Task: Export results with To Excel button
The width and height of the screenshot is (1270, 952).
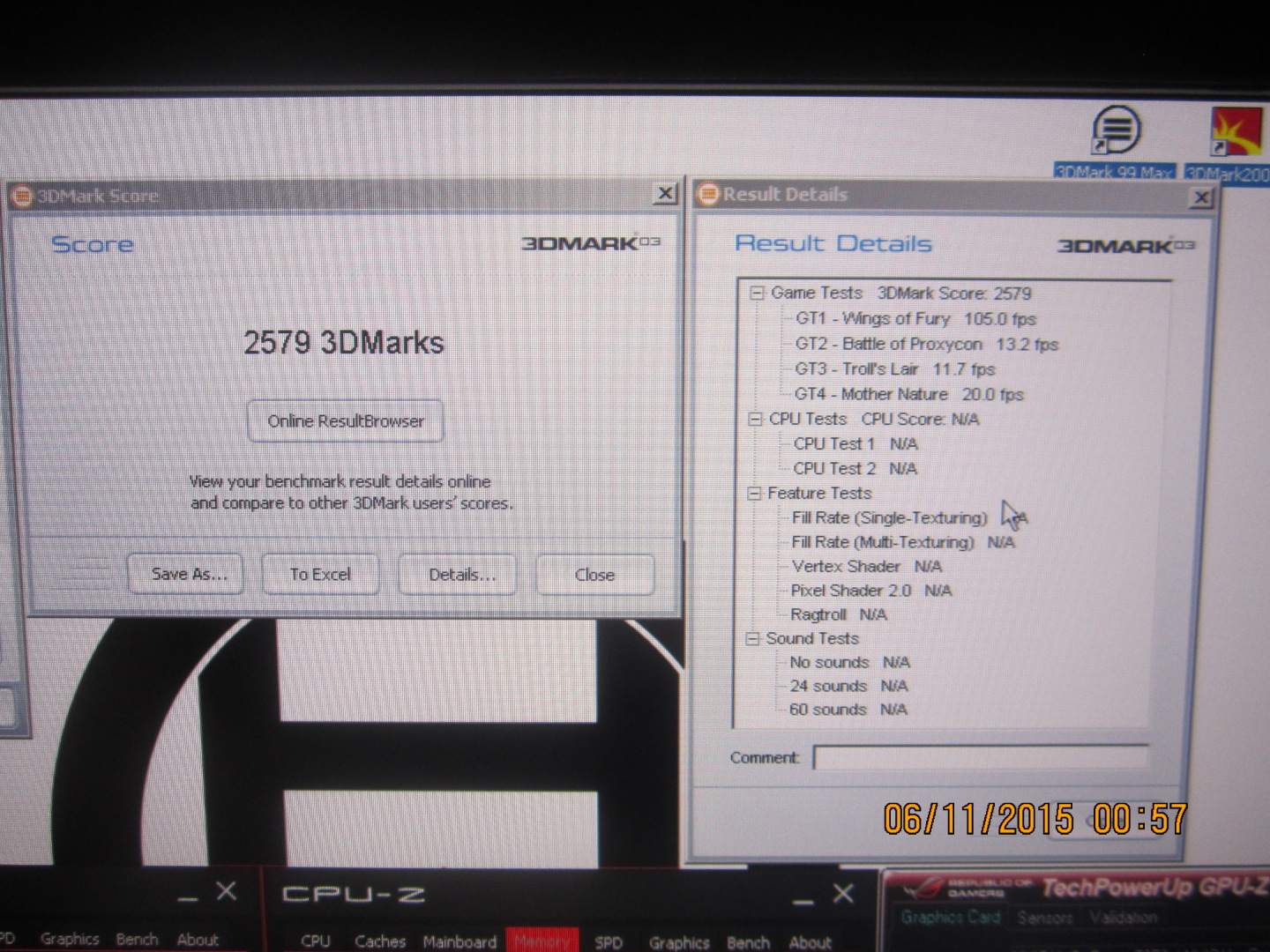Action: point(320,574)
